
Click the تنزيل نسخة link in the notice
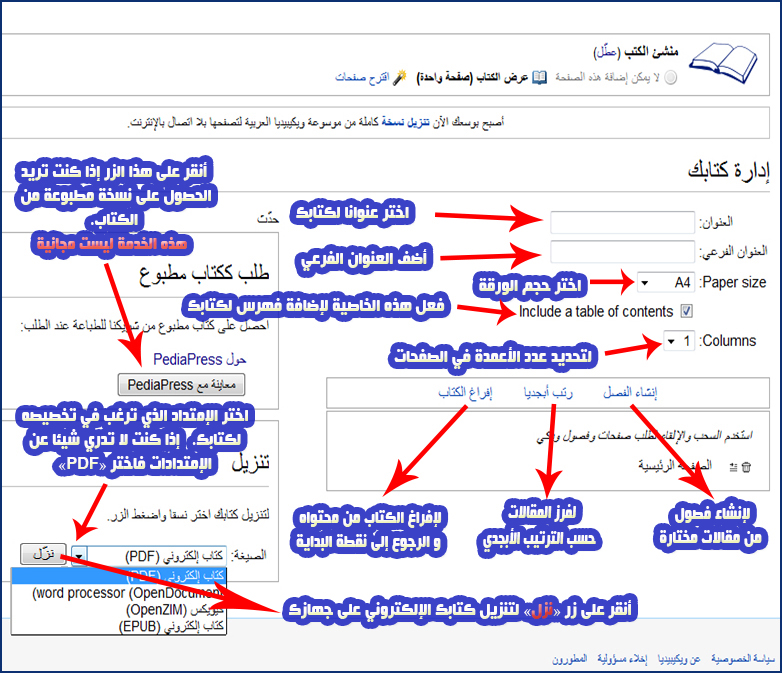click(405, 122)
